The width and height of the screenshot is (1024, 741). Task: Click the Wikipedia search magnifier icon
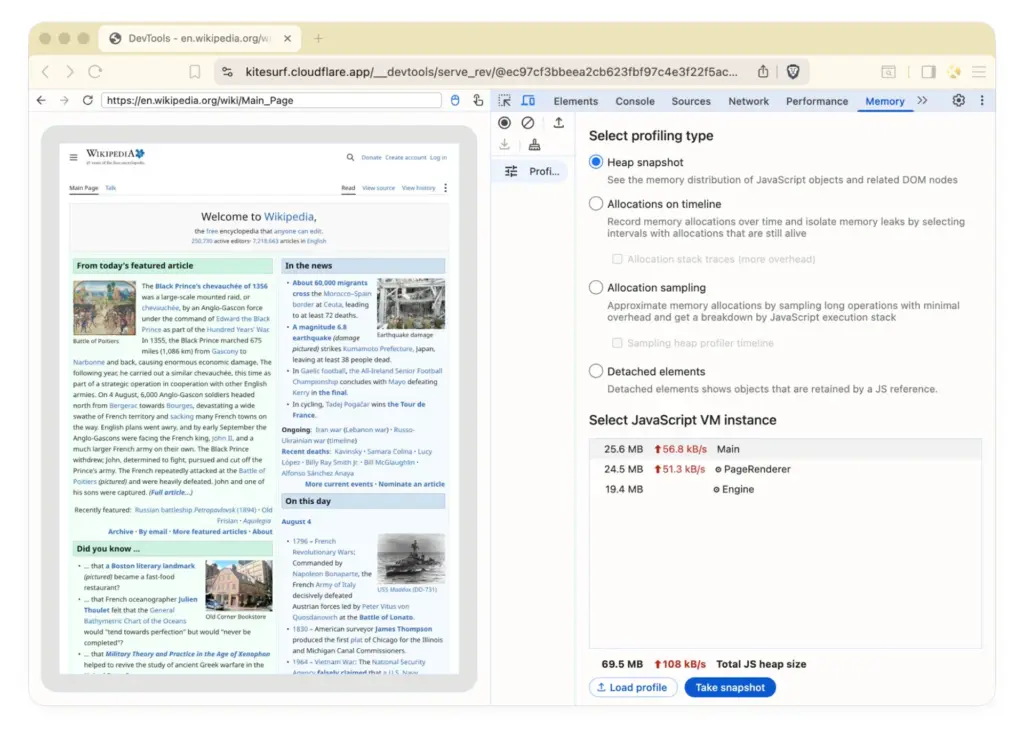[350, 157]
